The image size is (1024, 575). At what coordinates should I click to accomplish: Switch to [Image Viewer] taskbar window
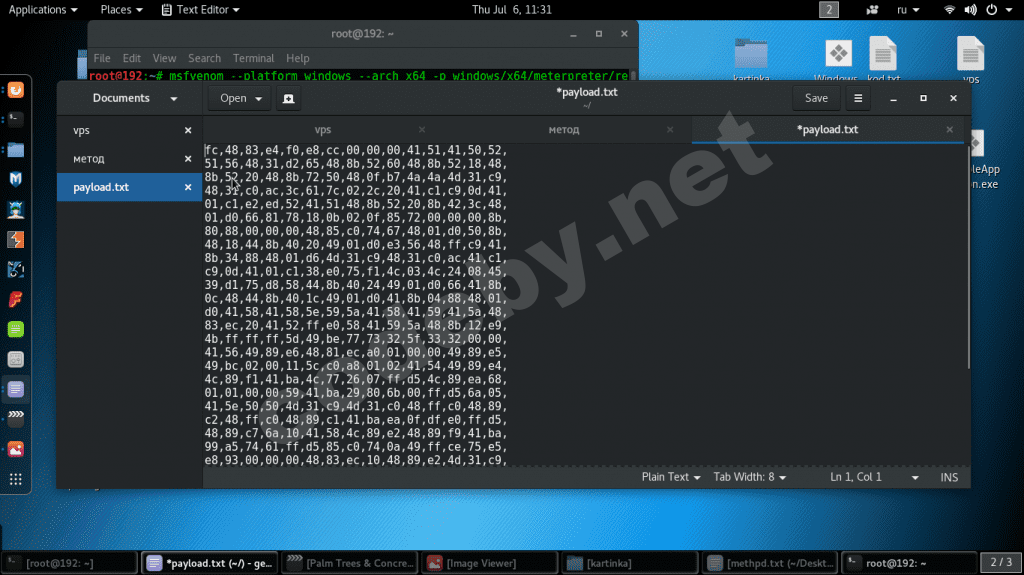(x=488, y=563)
